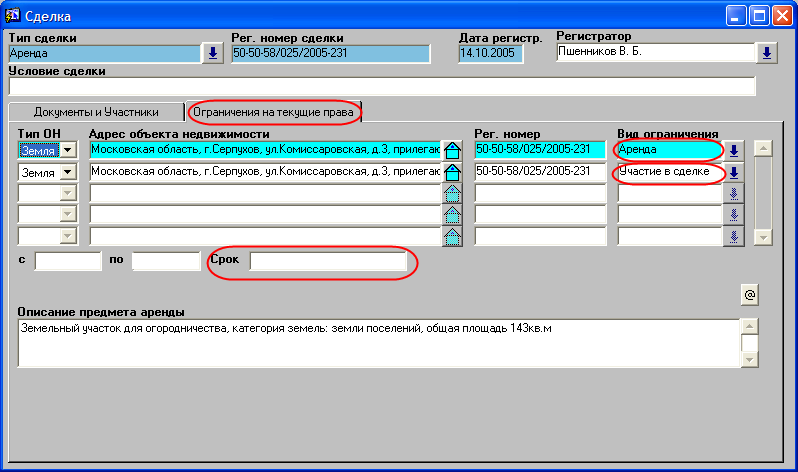Open restriction arrow beside Участие в сделке
This screenshot has width=798, height=472.
(733, 172)
